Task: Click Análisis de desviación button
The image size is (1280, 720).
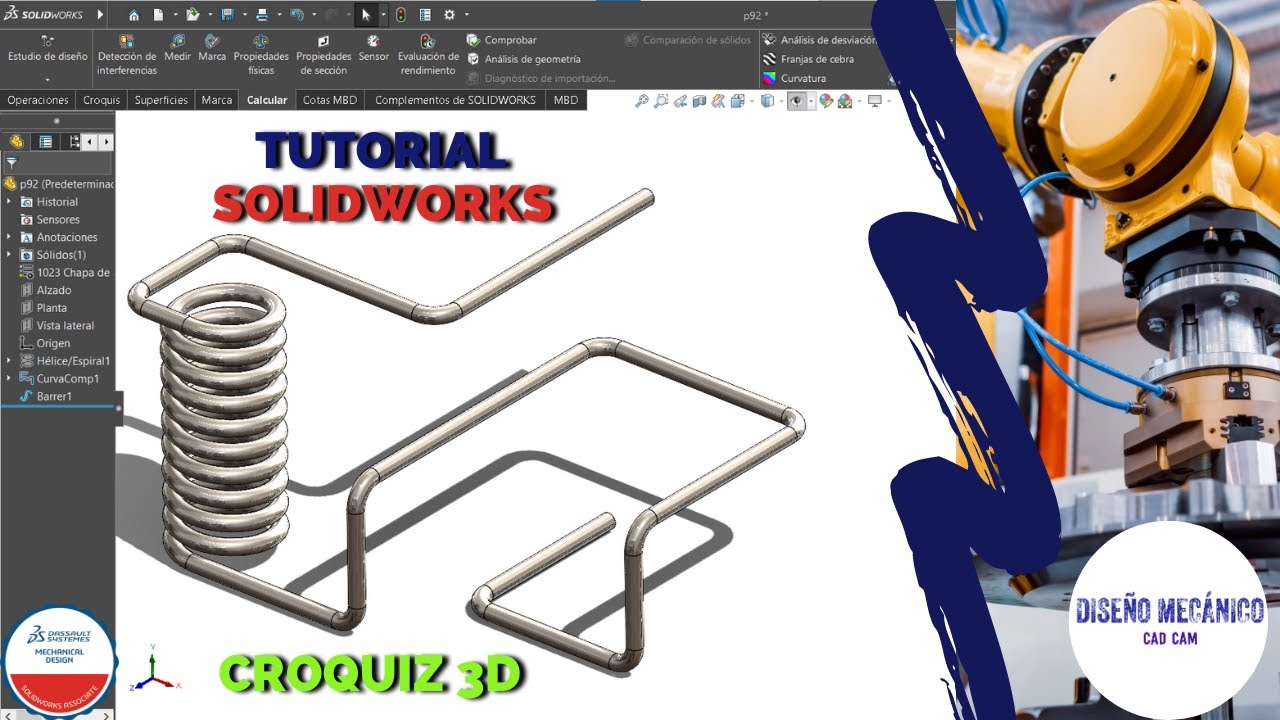Action: (x=819, y=40)
